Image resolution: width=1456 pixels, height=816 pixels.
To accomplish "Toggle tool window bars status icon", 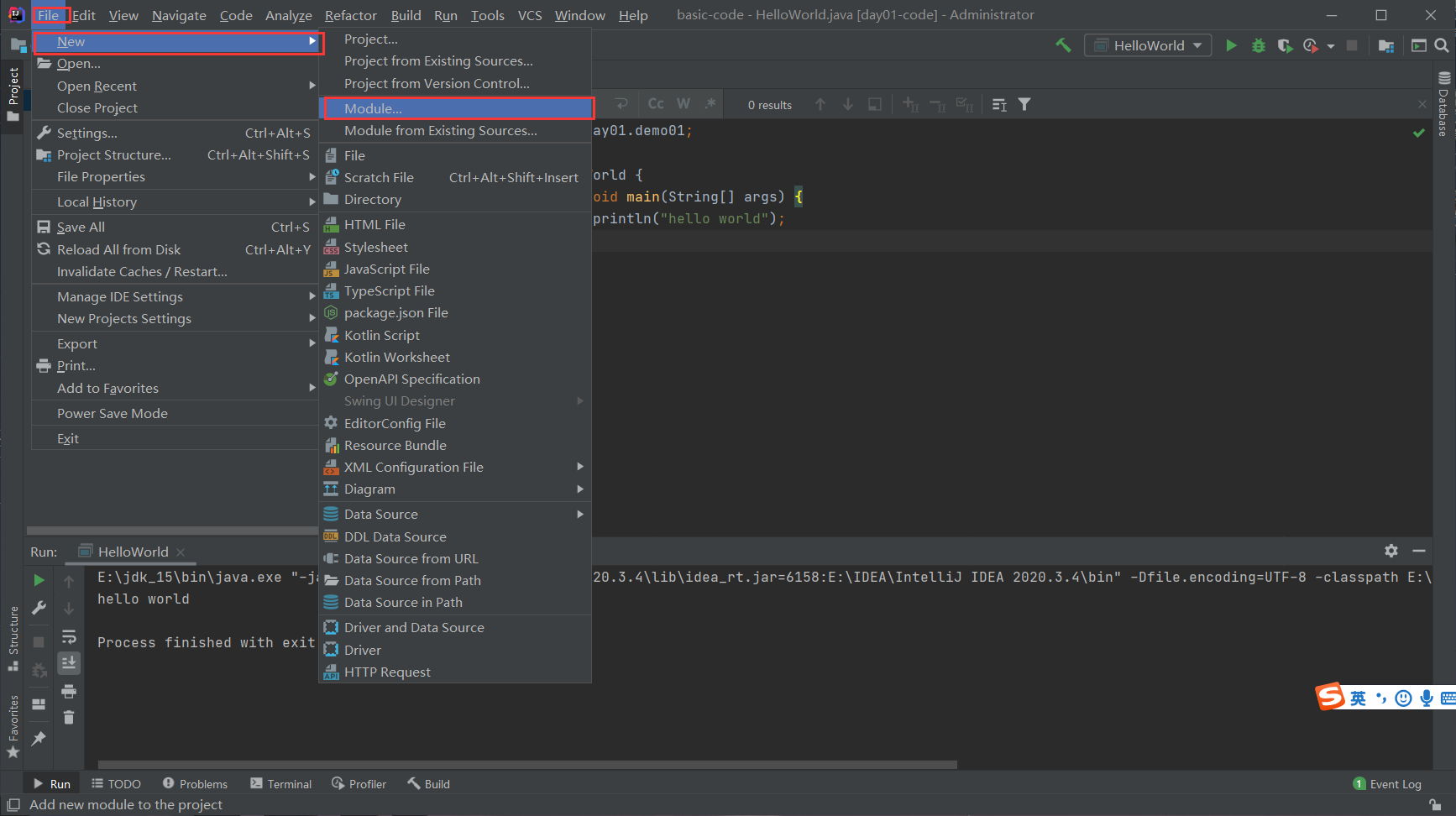I will 13,804.
